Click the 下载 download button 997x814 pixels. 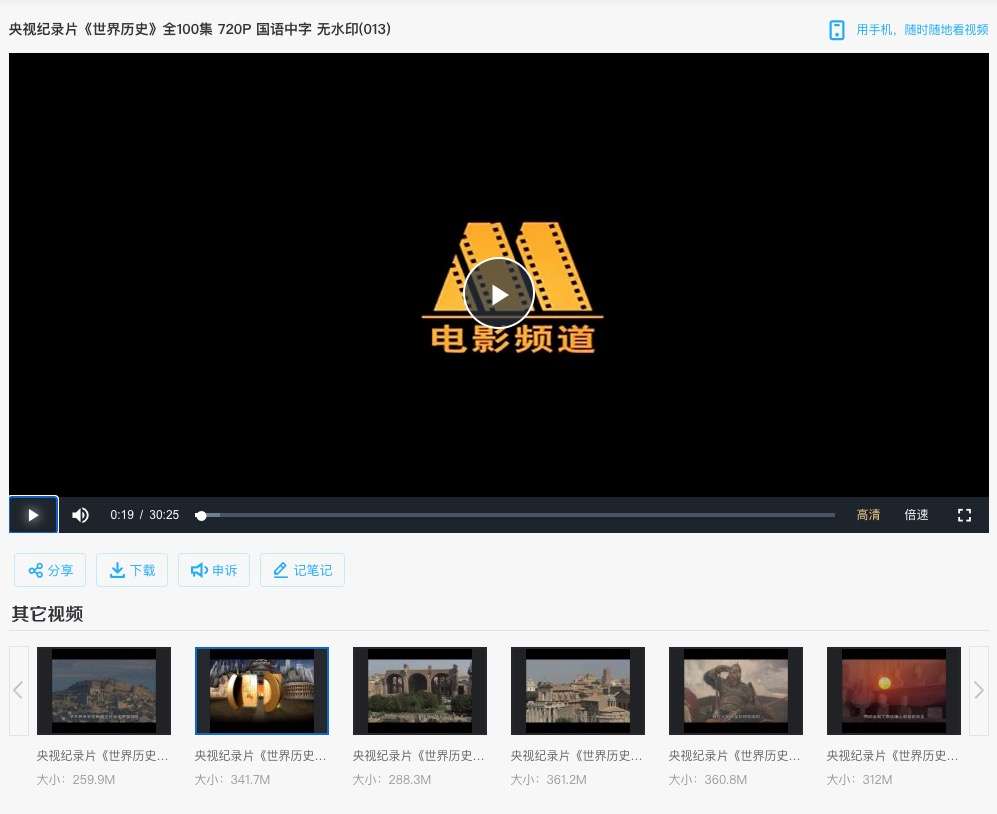click(x=132, y=570)
